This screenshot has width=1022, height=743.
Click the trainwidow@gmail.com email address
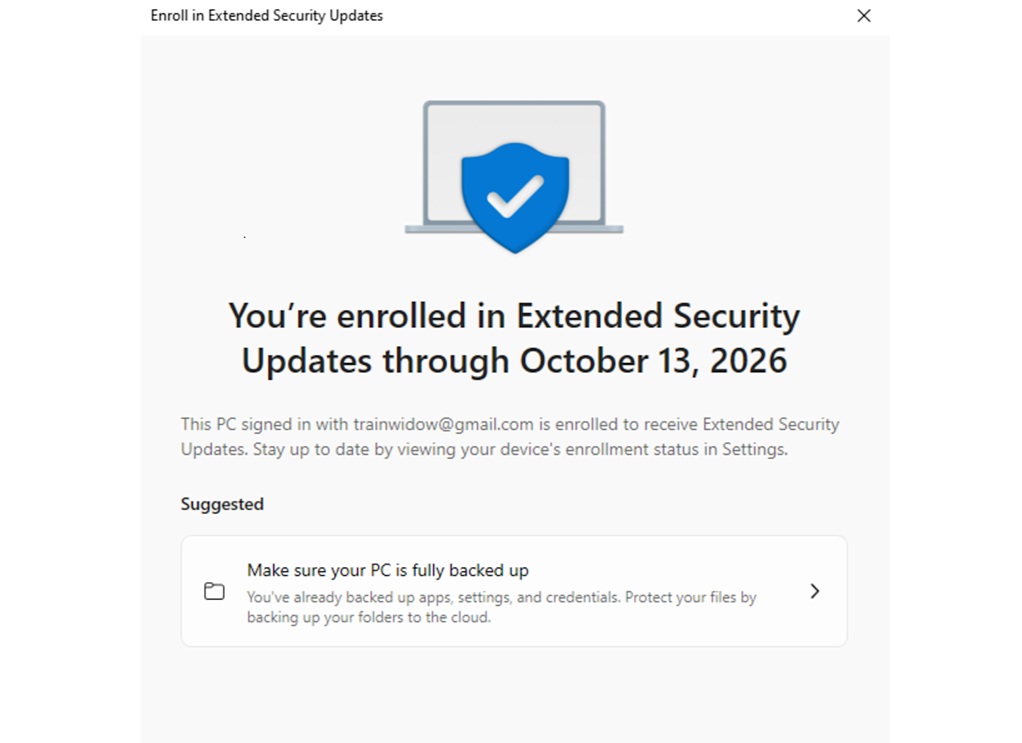tap(444, 424)
